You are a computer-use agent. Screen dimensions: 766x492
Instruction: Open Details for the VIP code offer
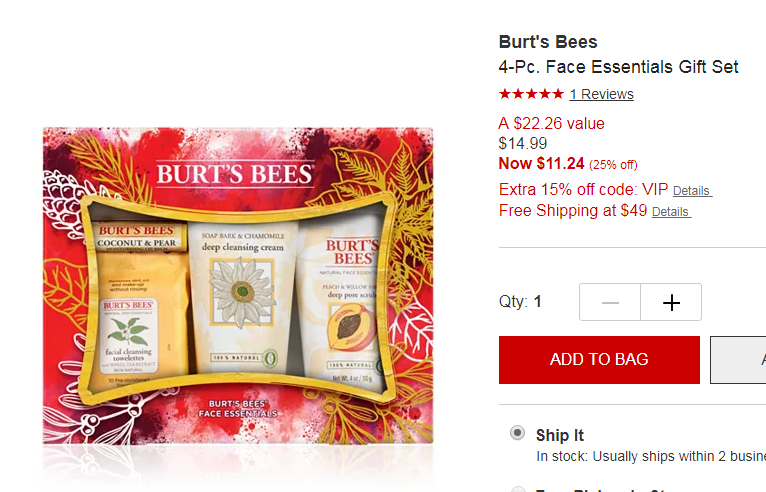[692, 191]
